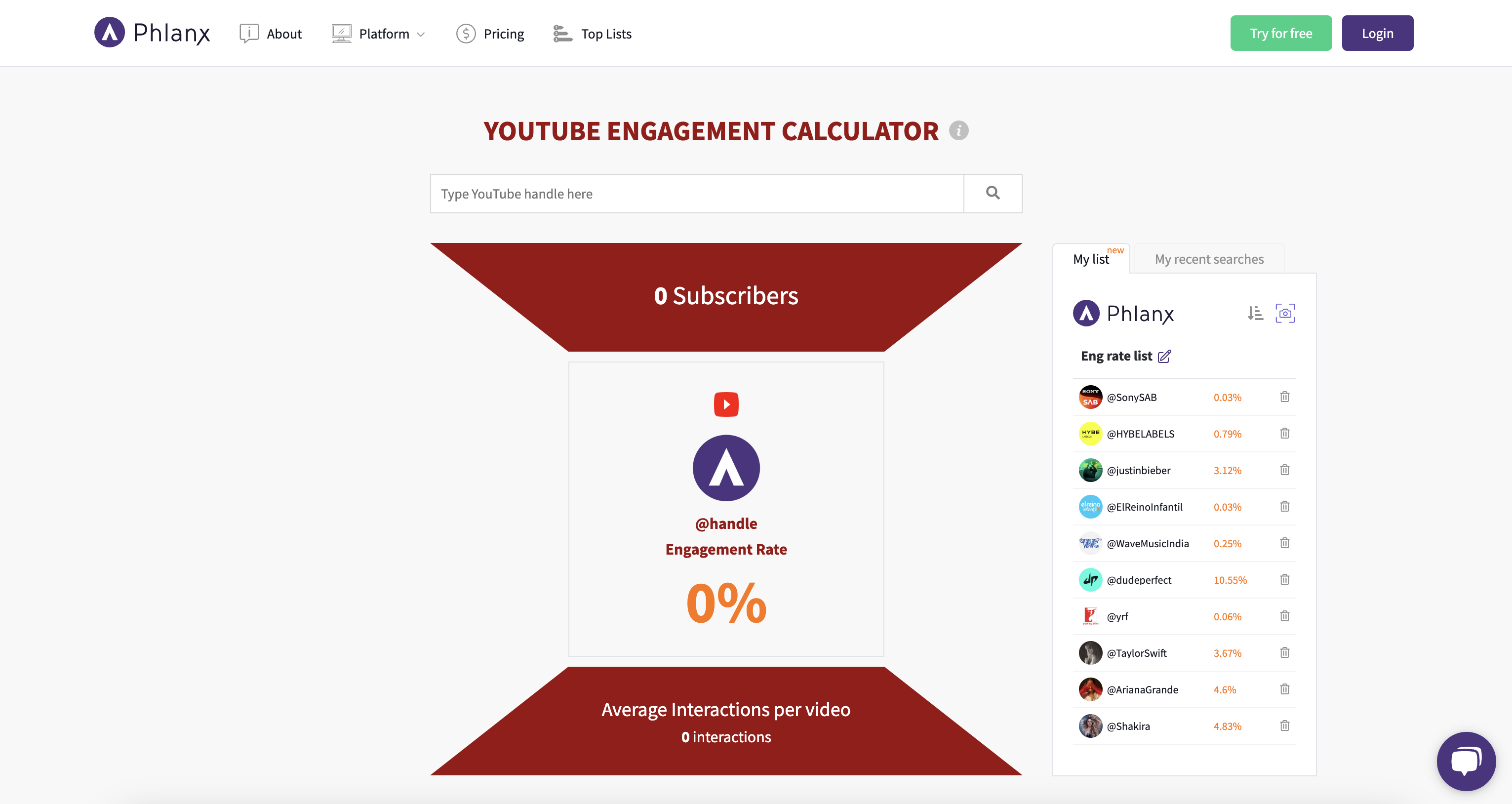Edit Eng rate list name pencil icon

tap(1164, 356)
